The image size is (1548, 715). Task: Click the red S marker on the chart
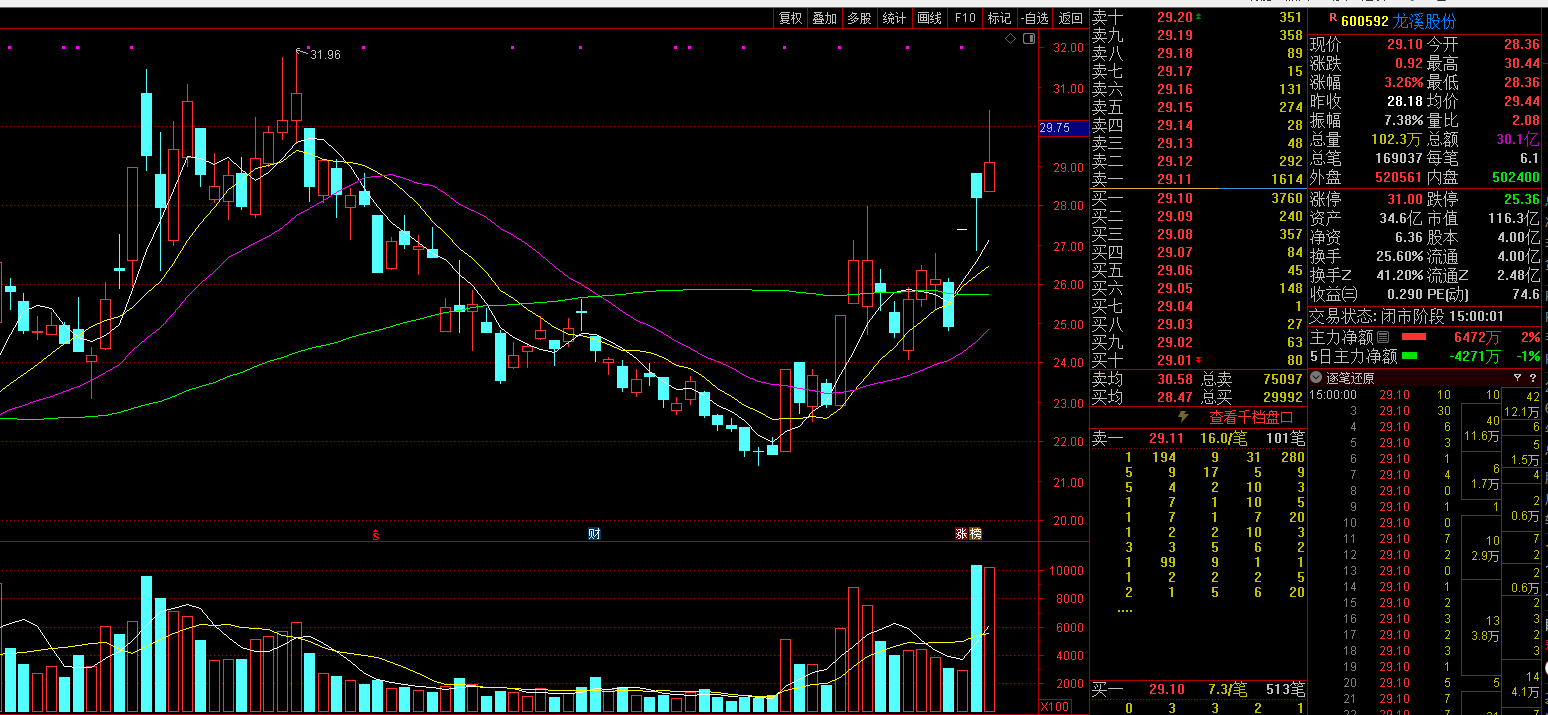pos(377,534)
